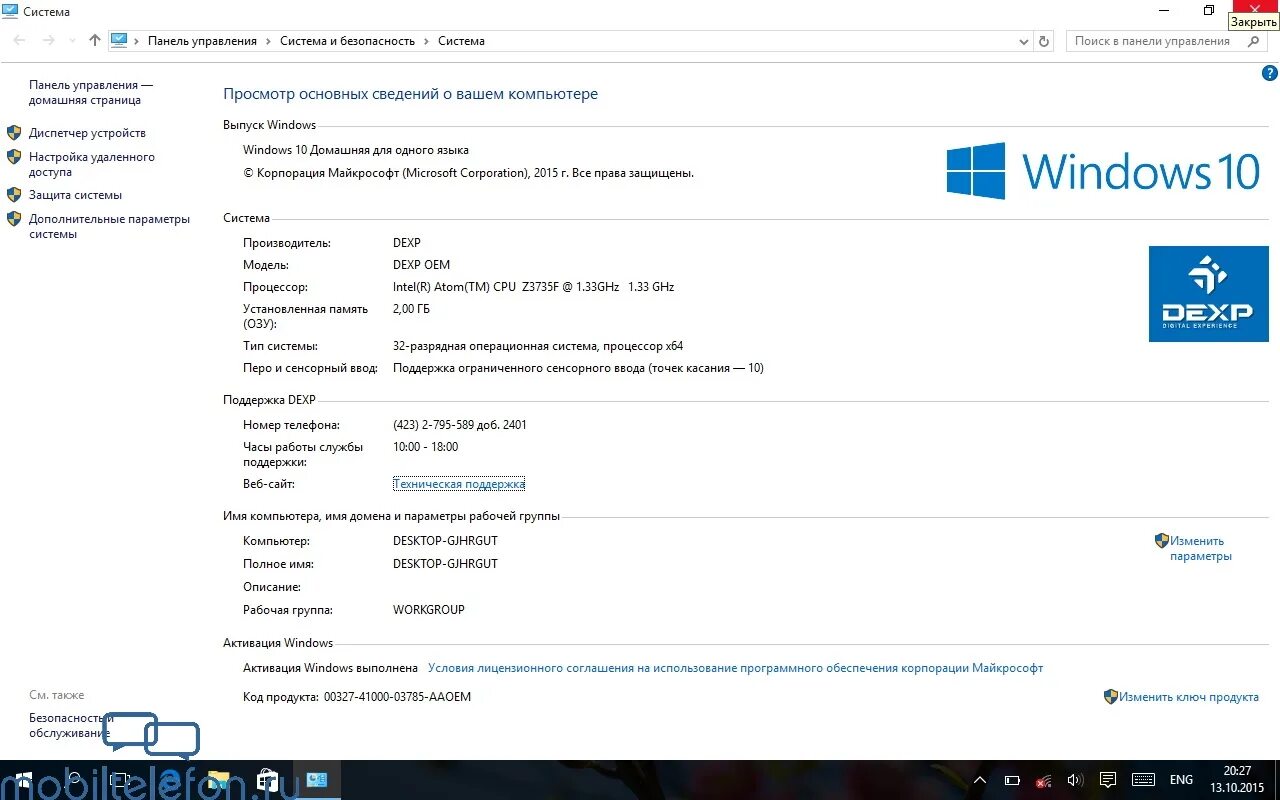Restore down the System window
Screen dimensions: 1280x800
(x=1209, y=10)
